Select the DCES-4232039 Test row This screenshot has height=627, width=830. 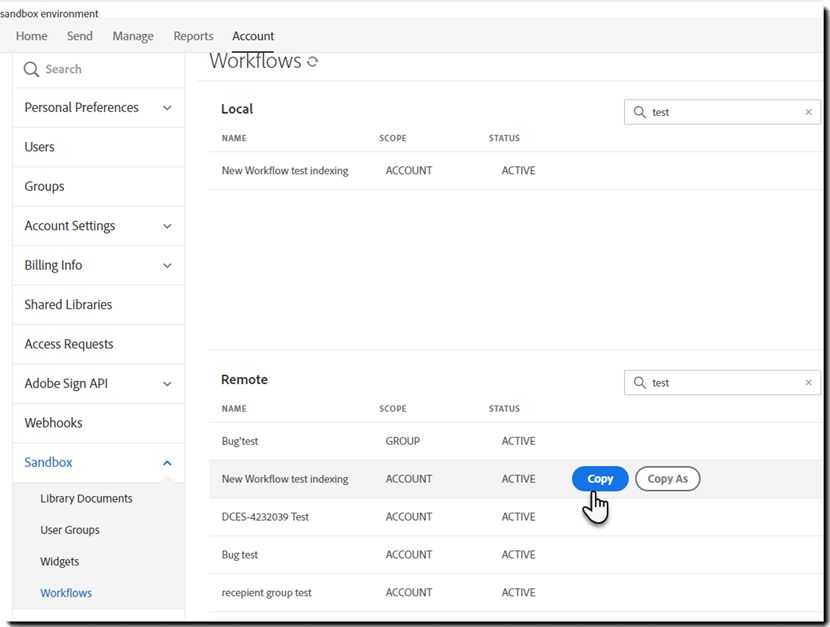(x=516, y=517)
